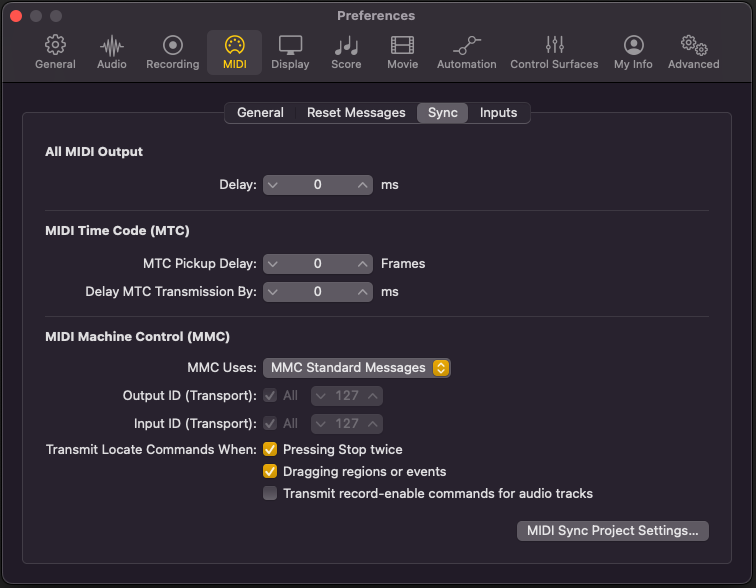Open the MMC Uses dropdown menu
The image size is (756, 588).
pos(357,368)
